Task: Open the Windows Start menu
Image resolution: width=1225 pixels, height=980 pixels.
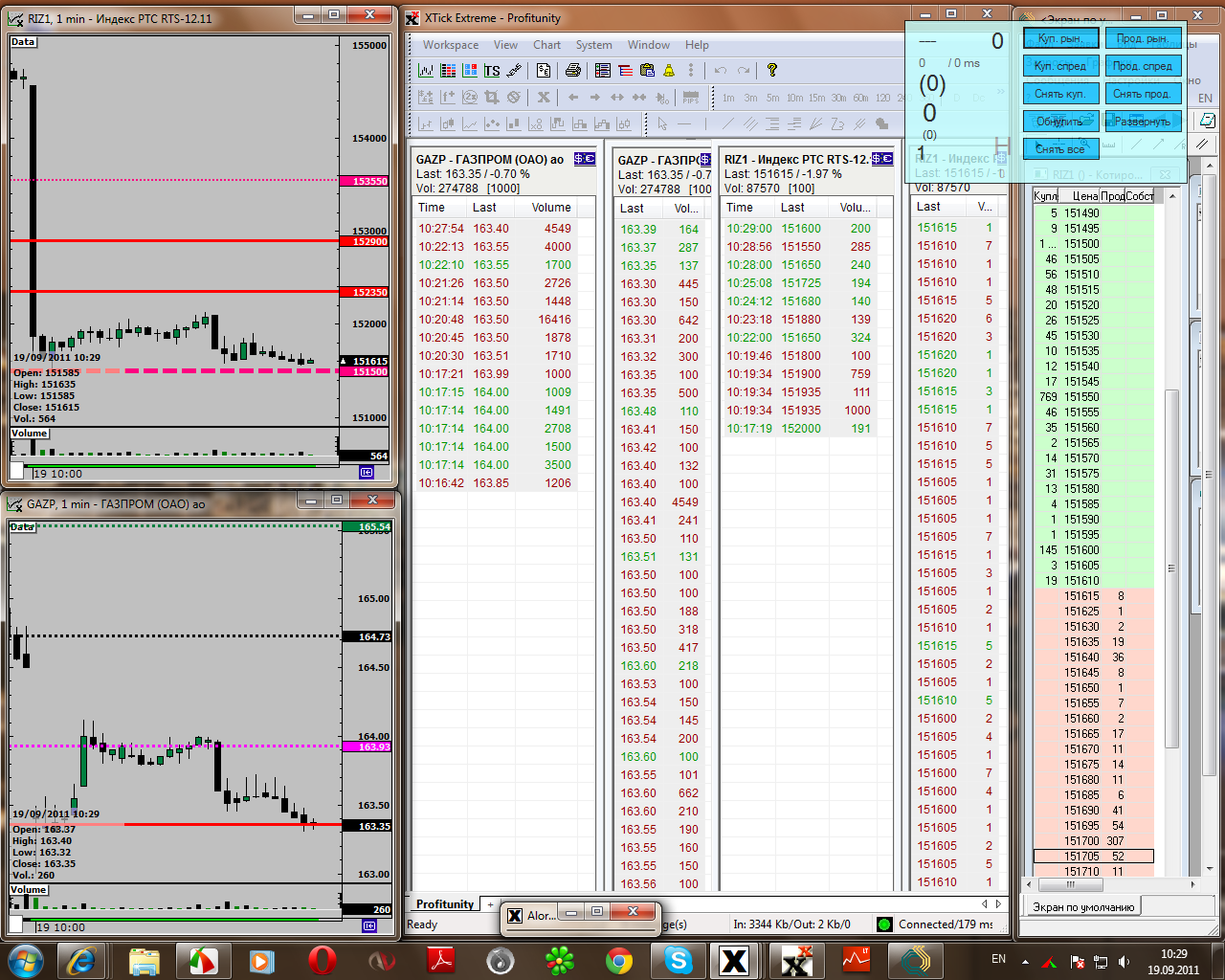Action: [x=25, y=960]
